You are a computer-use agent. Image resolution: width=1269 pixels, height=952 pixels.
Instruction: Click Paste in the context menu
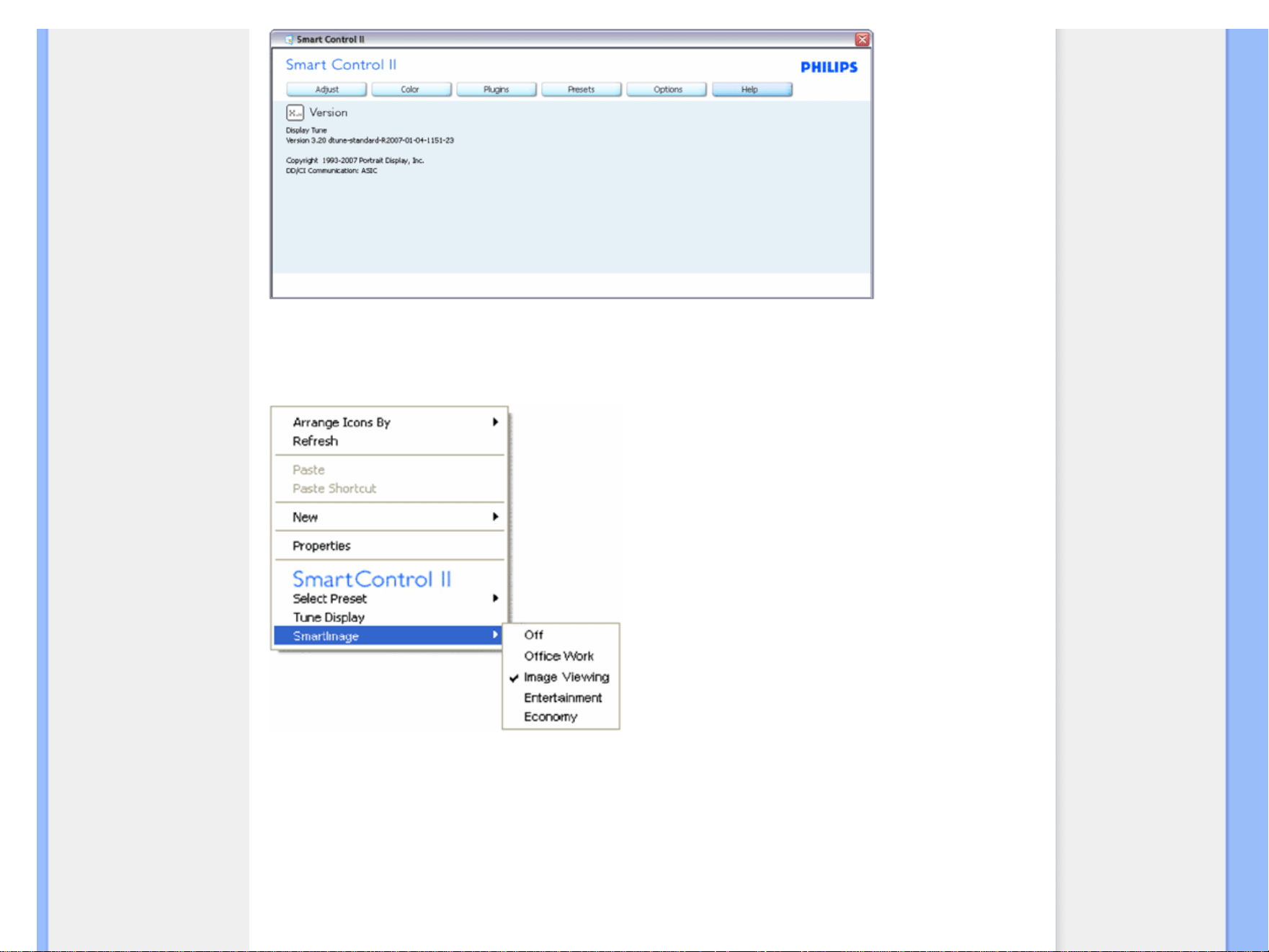(x=389, y=470)
